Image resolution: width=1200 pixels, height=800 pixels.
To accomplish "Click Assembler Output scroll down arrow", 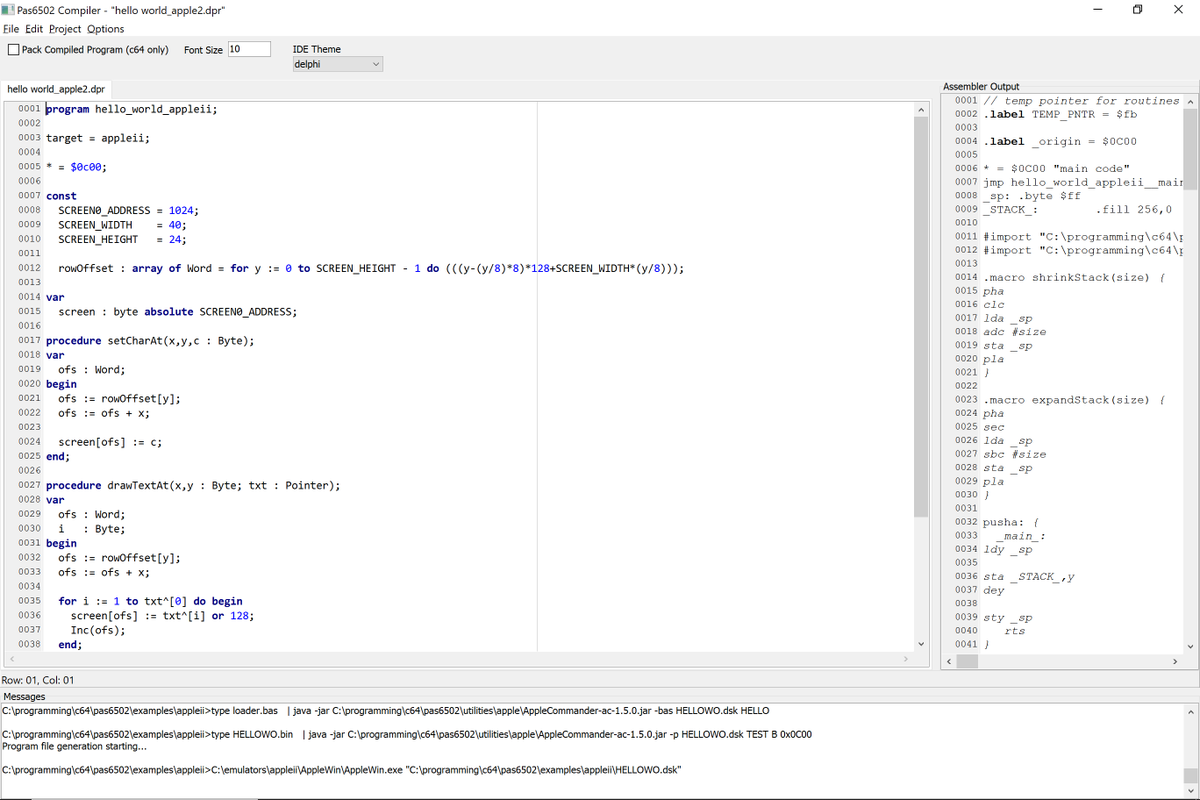I will [x=1190, y=646].
